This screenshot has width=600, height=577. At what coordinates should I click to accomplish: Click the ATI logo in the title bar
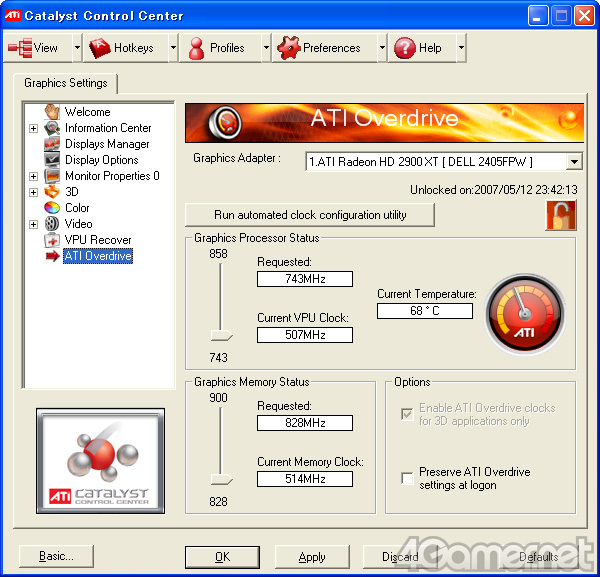click(13, 15)
